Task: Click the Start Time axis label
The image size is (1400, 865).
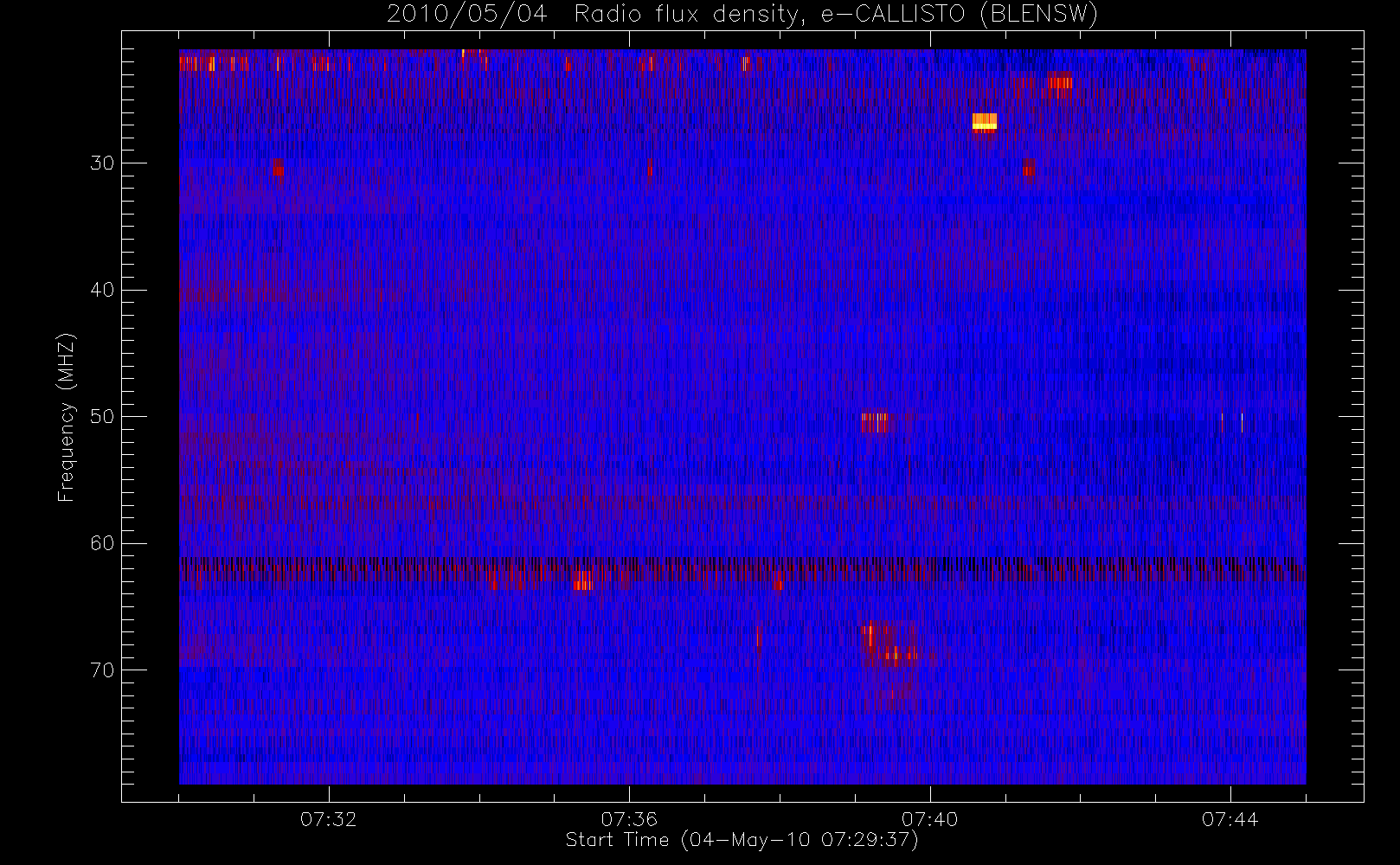Action: coord(742,840)
